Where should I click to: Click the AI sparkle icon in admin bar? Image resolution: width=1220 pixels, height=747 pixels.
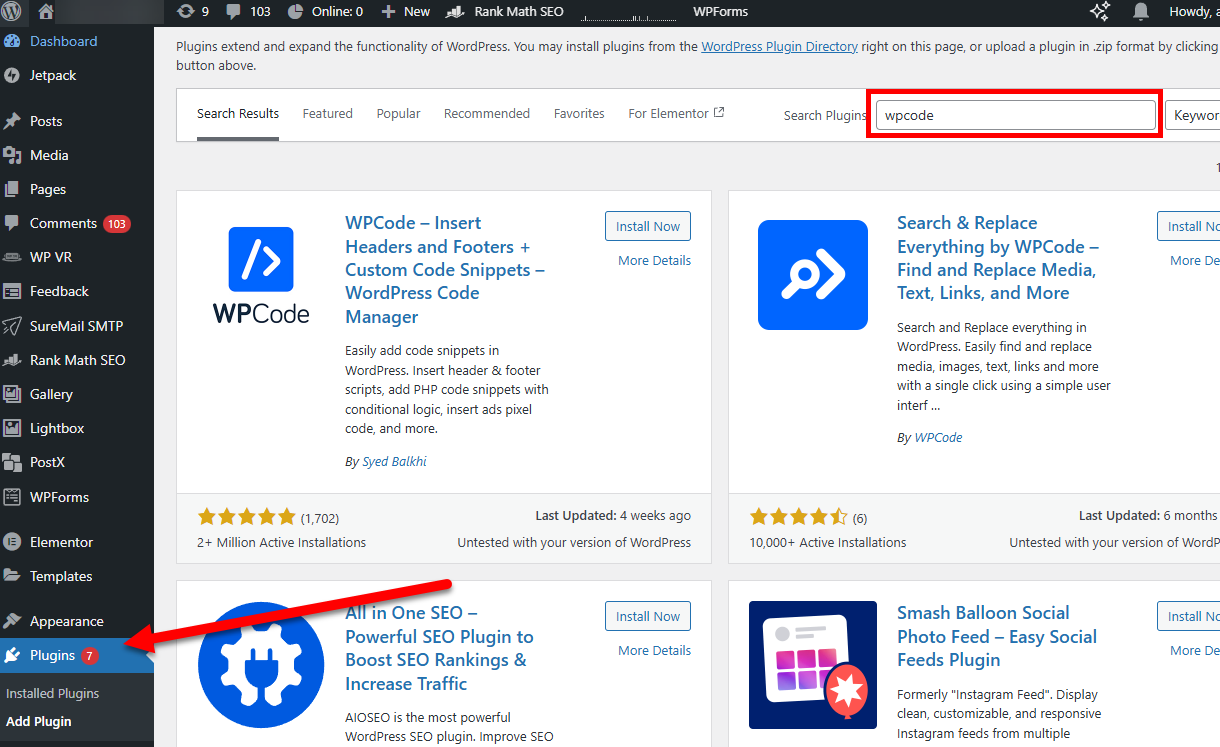1100,12
